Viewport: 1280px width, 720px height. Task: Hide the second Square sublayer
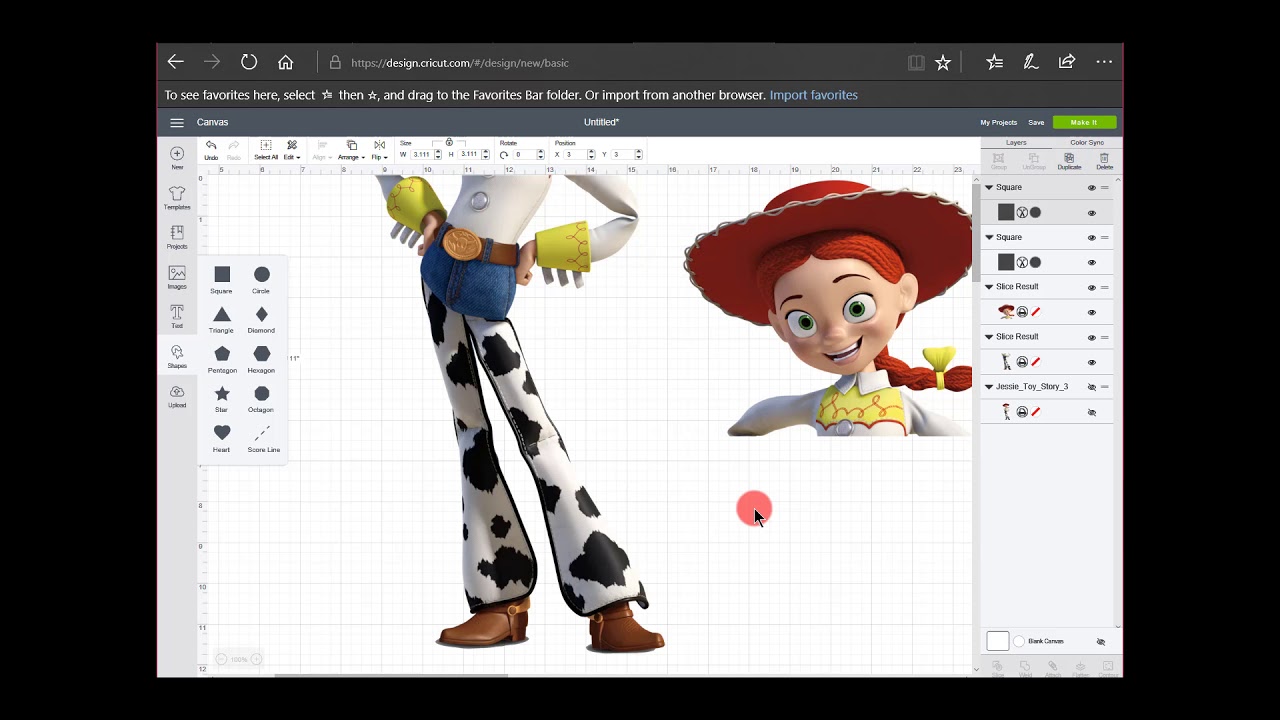(1092, 263)
